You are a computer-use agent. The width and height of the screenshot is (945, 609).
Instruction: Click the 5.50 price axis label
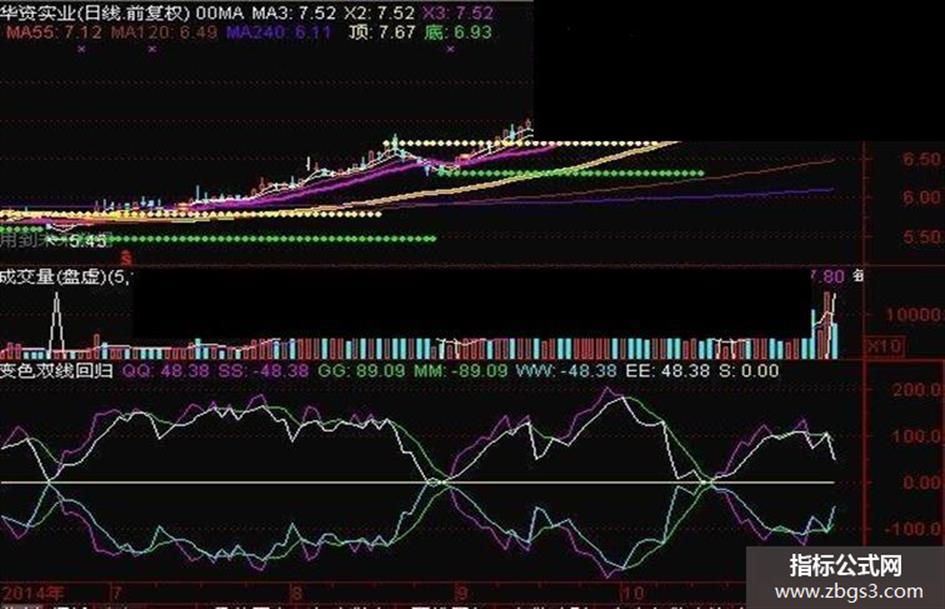tap(920, 237)
